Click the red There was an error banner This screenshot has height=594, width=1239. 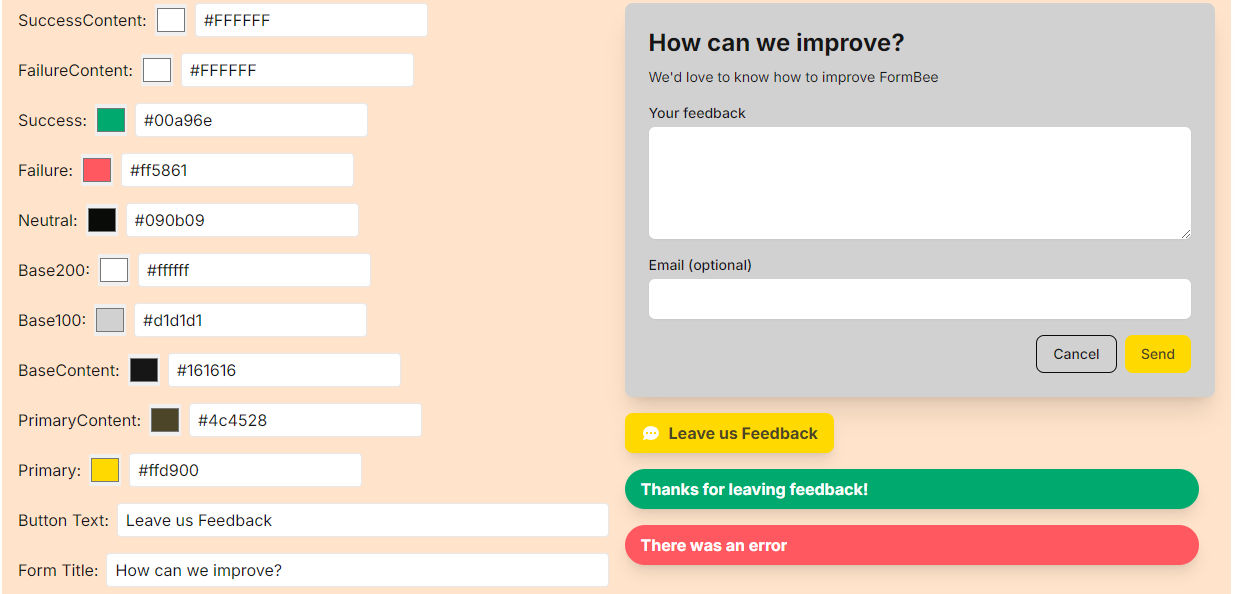coord(911,545)
